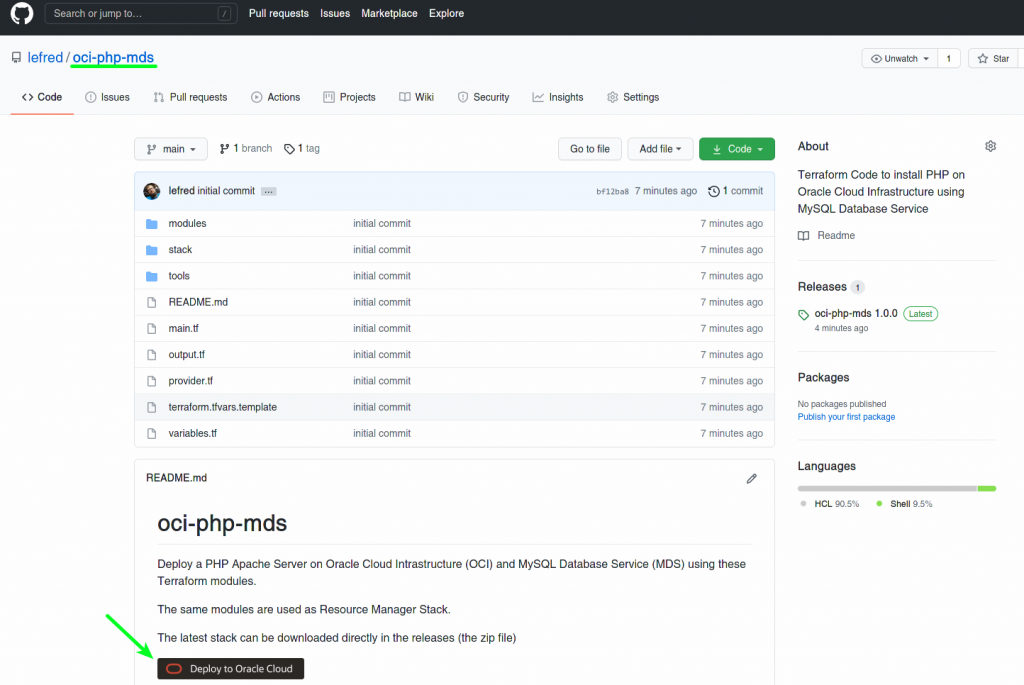Open the lefred owner link
The width and height of the screenshot is (1024, 685).
pyautogui.click(x=45, y=57)
